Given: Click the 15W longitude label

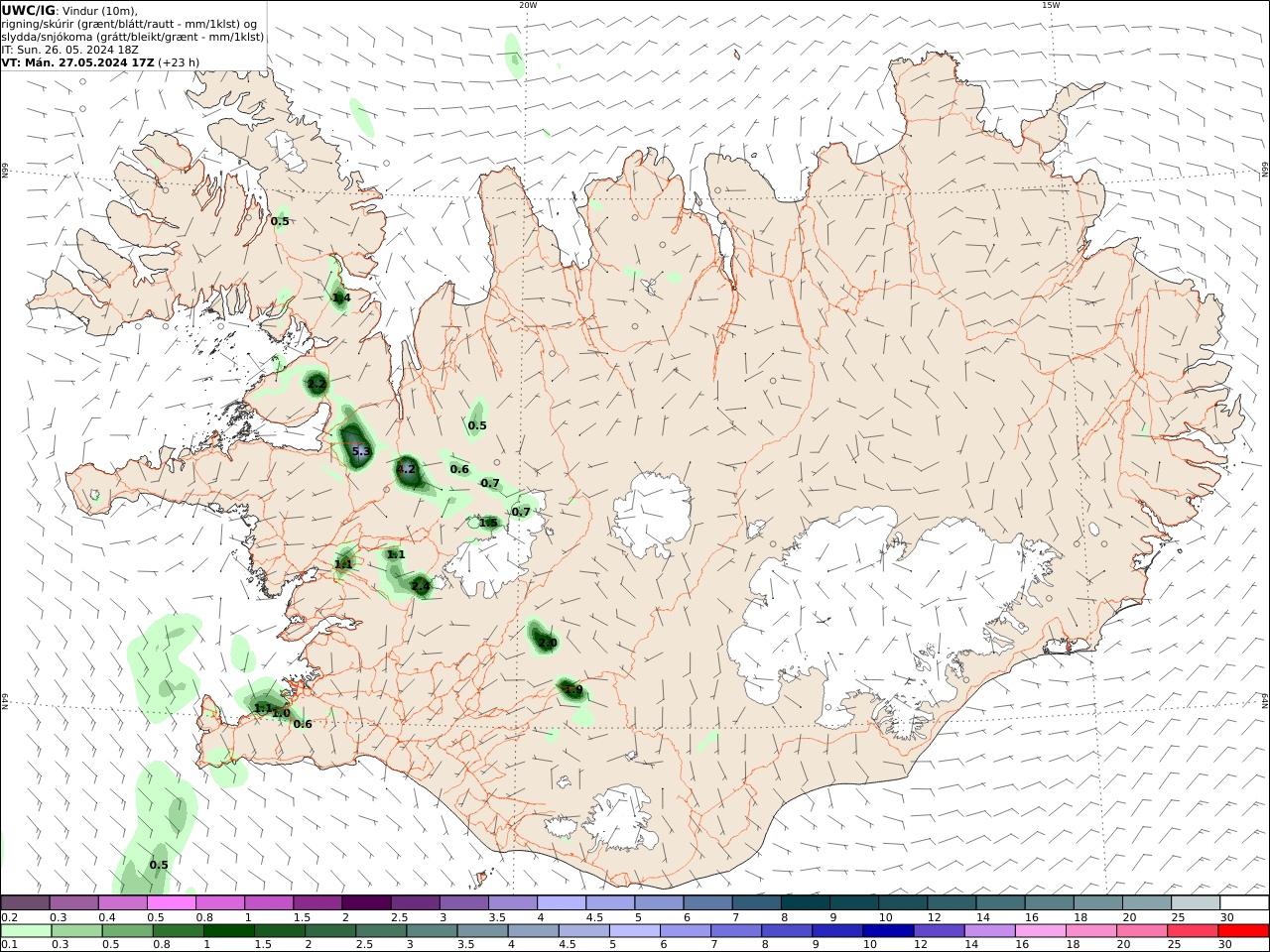Looking at the screenshot, I should (x=1051, y=5).
